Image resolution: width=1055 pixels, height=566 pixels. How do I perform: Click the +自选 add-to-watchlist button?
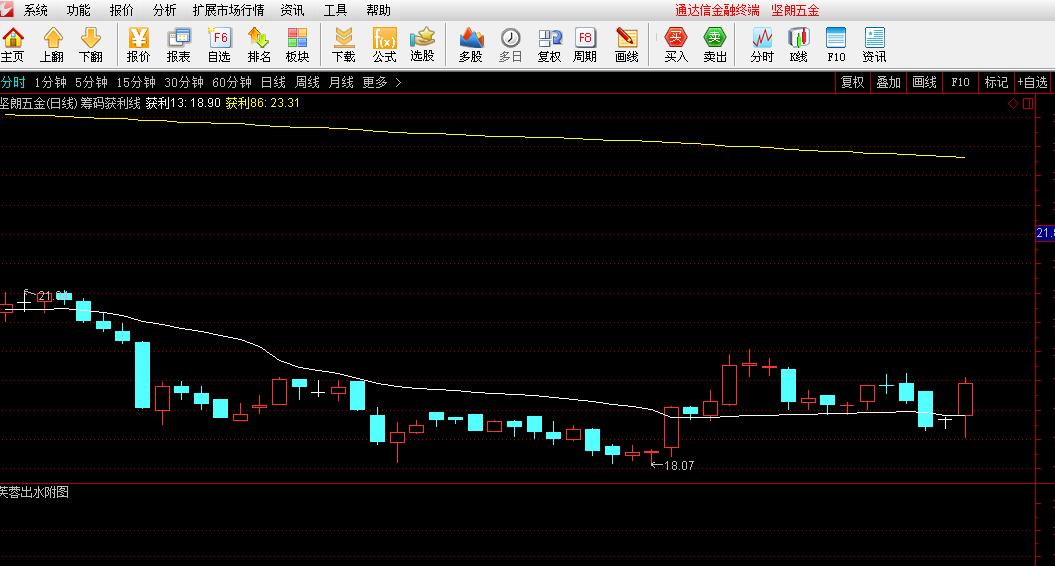pyautogui.click(x=1033, y=82)
